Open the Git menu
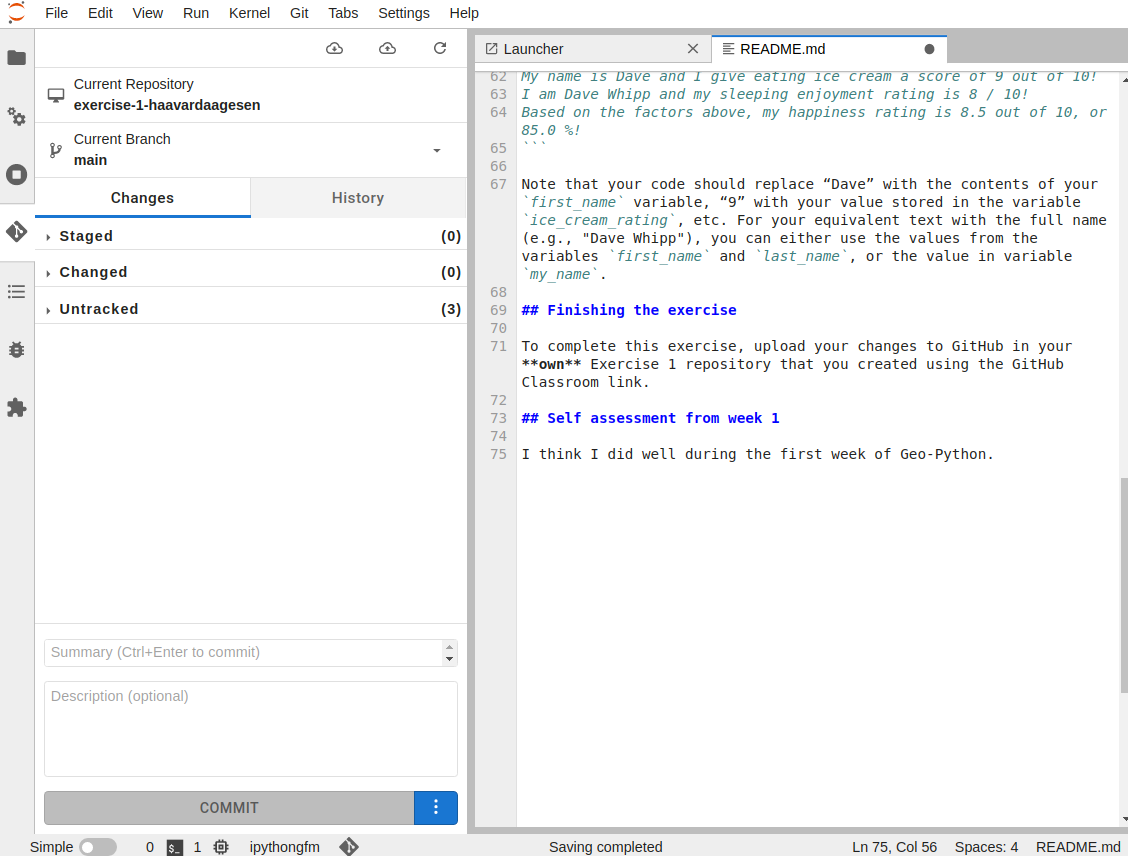The height and width of the screenshot is (856, 1128). [299, 13]
